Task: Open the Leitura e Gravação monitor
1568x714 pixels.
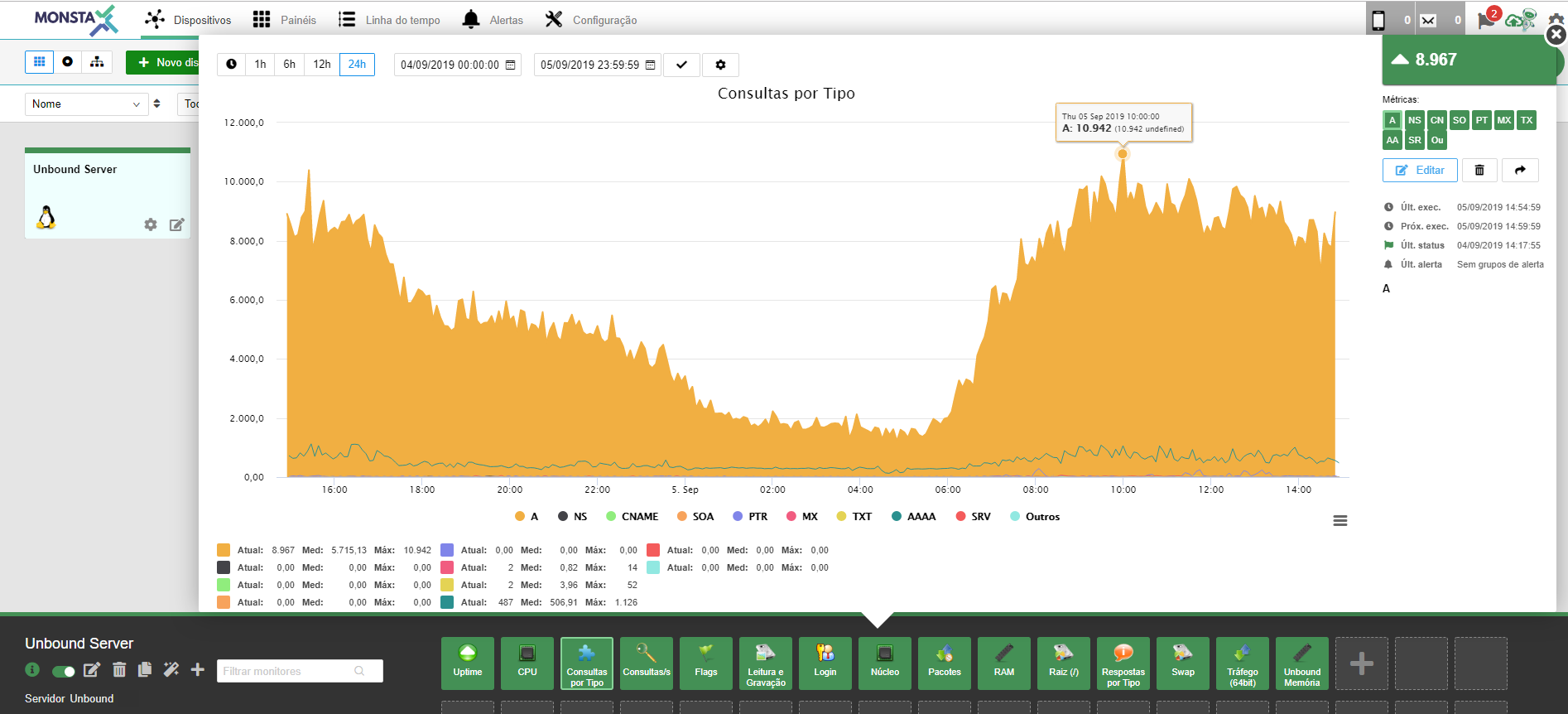Action: [x=766, y=663]
